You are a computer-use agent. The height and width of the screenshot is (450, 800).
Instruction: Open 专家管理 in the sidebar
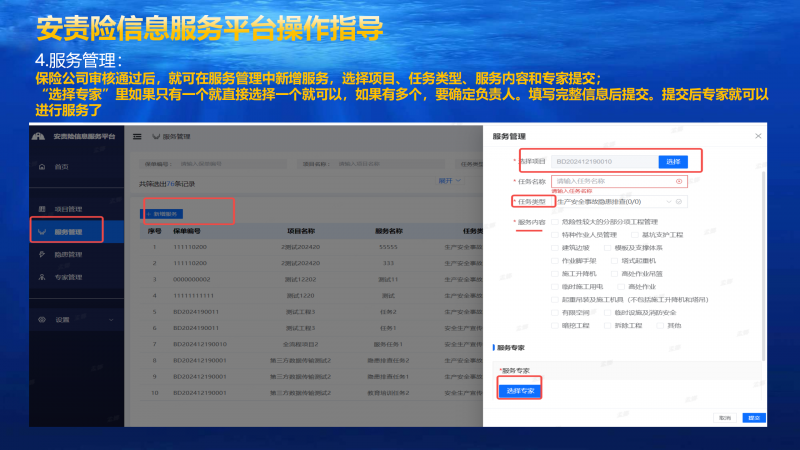pos(68,277)
